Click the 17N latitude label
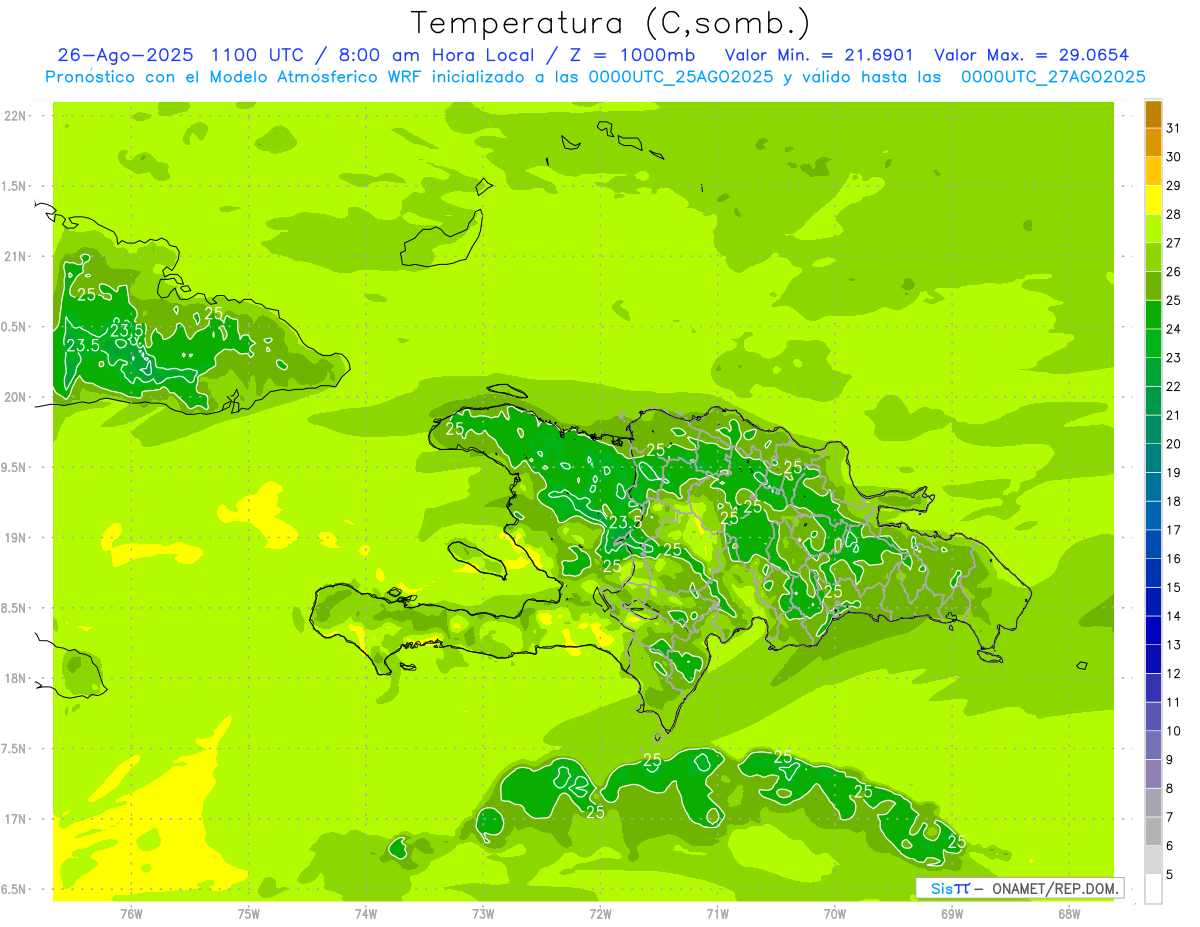 16,819
